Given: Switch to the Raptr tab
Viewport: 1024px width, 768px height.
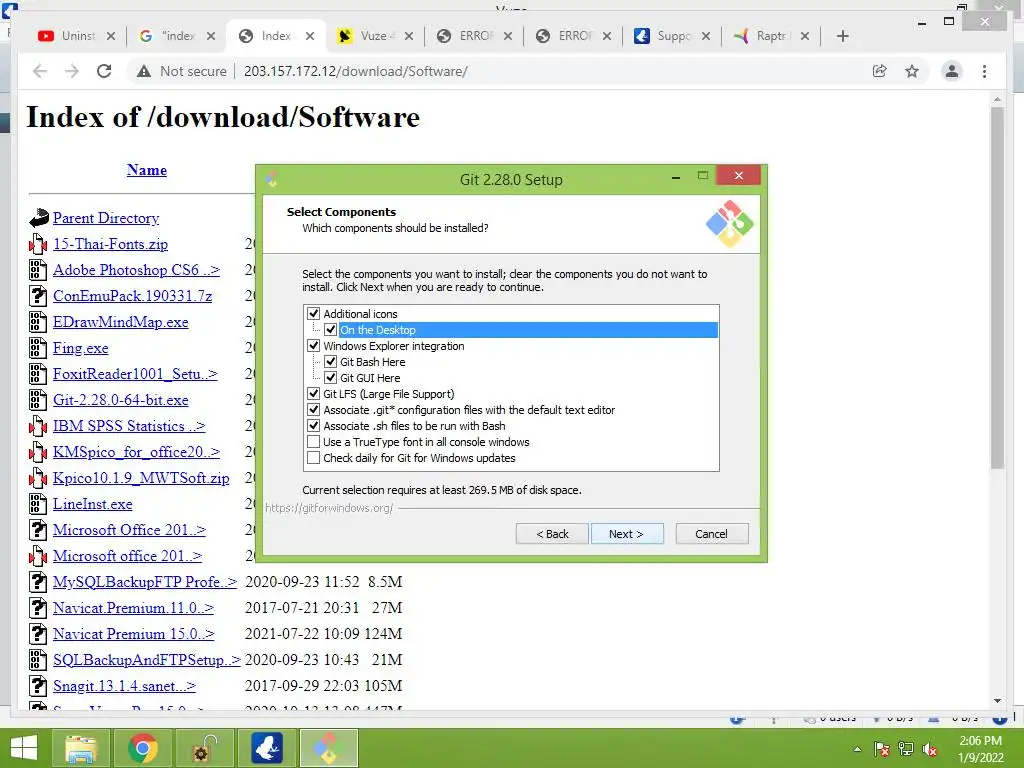Looking at the screenshot, I should pyautogui.click(x=771, y=36).
